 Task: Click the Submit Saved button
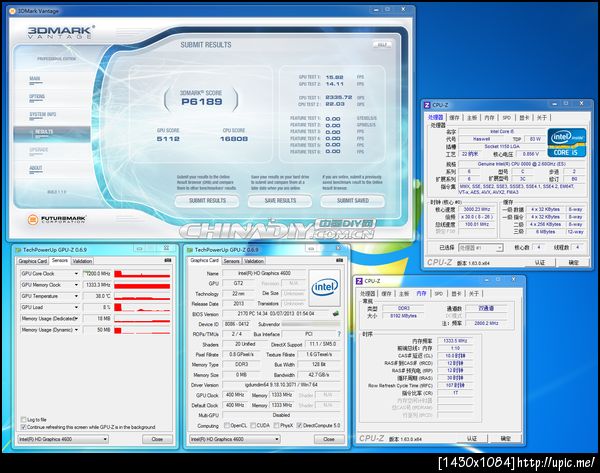352,201
